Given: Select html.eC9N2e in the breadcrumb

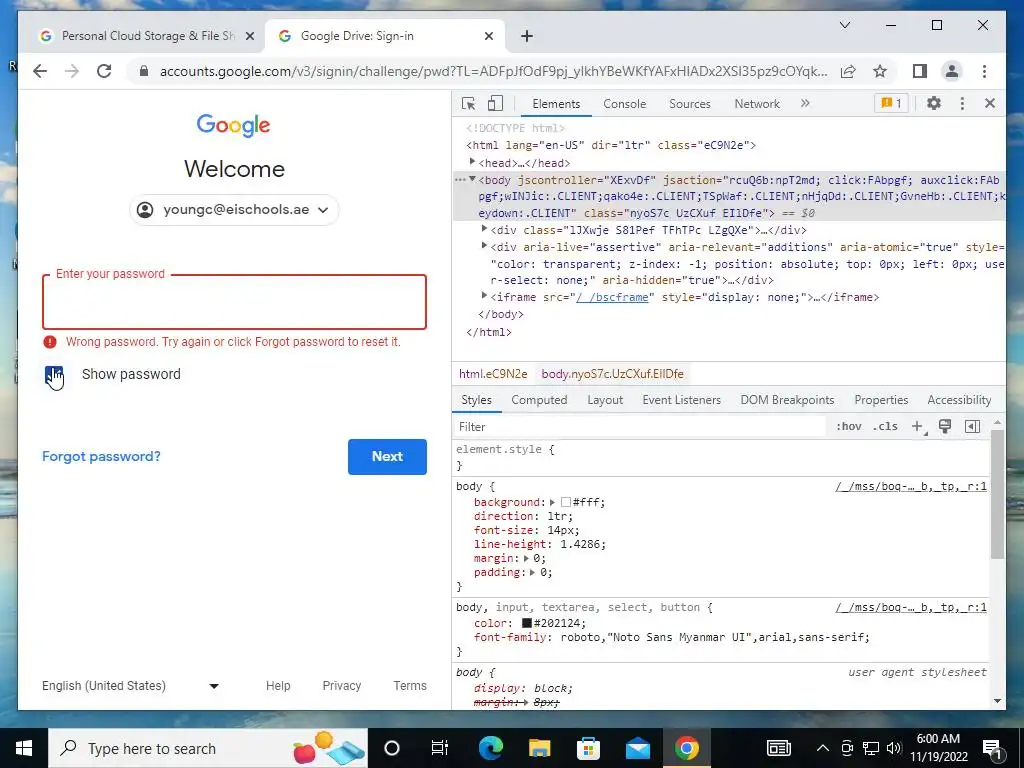Looking at the screenshot, I should pyautogui.click(x=493, y=374).
